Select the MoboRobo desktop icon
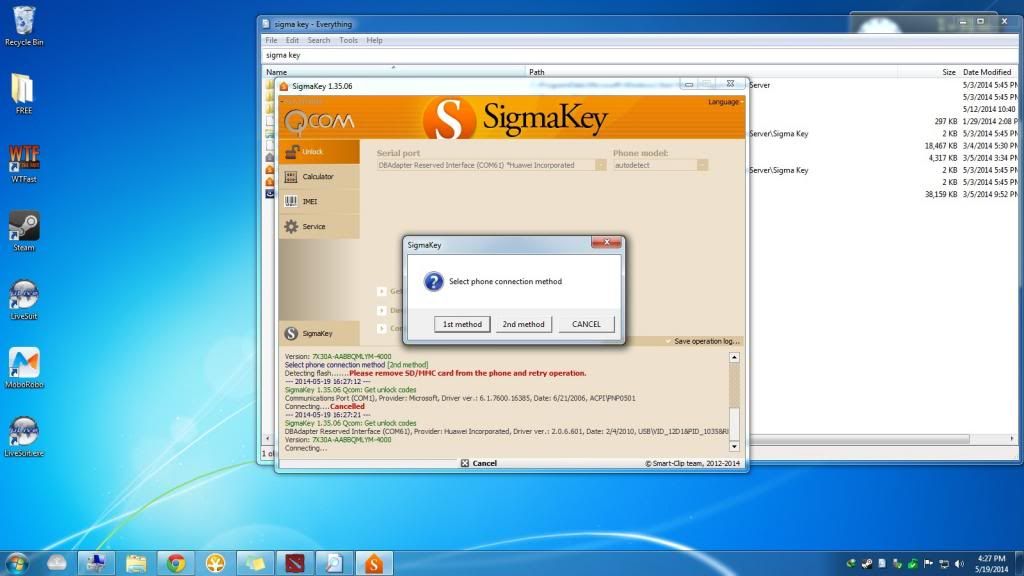Screen dimensions: 1024x576 [x=24, y=366]
